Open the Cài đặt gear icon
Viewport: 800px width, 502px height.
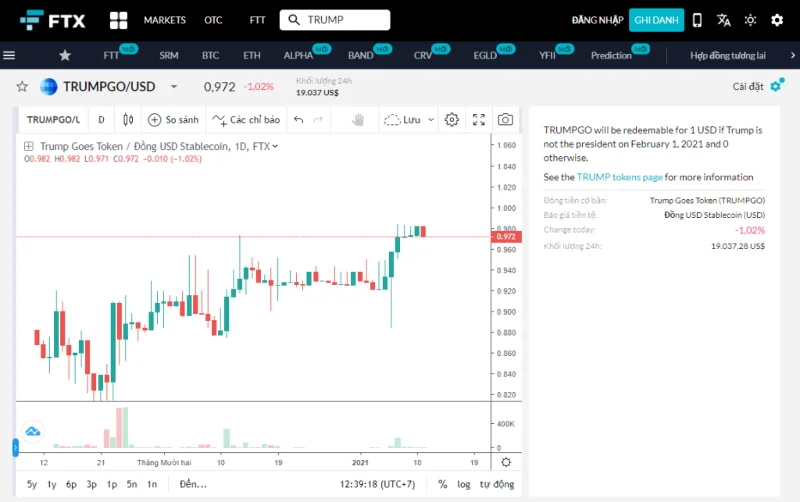click(x=777, y=86)
